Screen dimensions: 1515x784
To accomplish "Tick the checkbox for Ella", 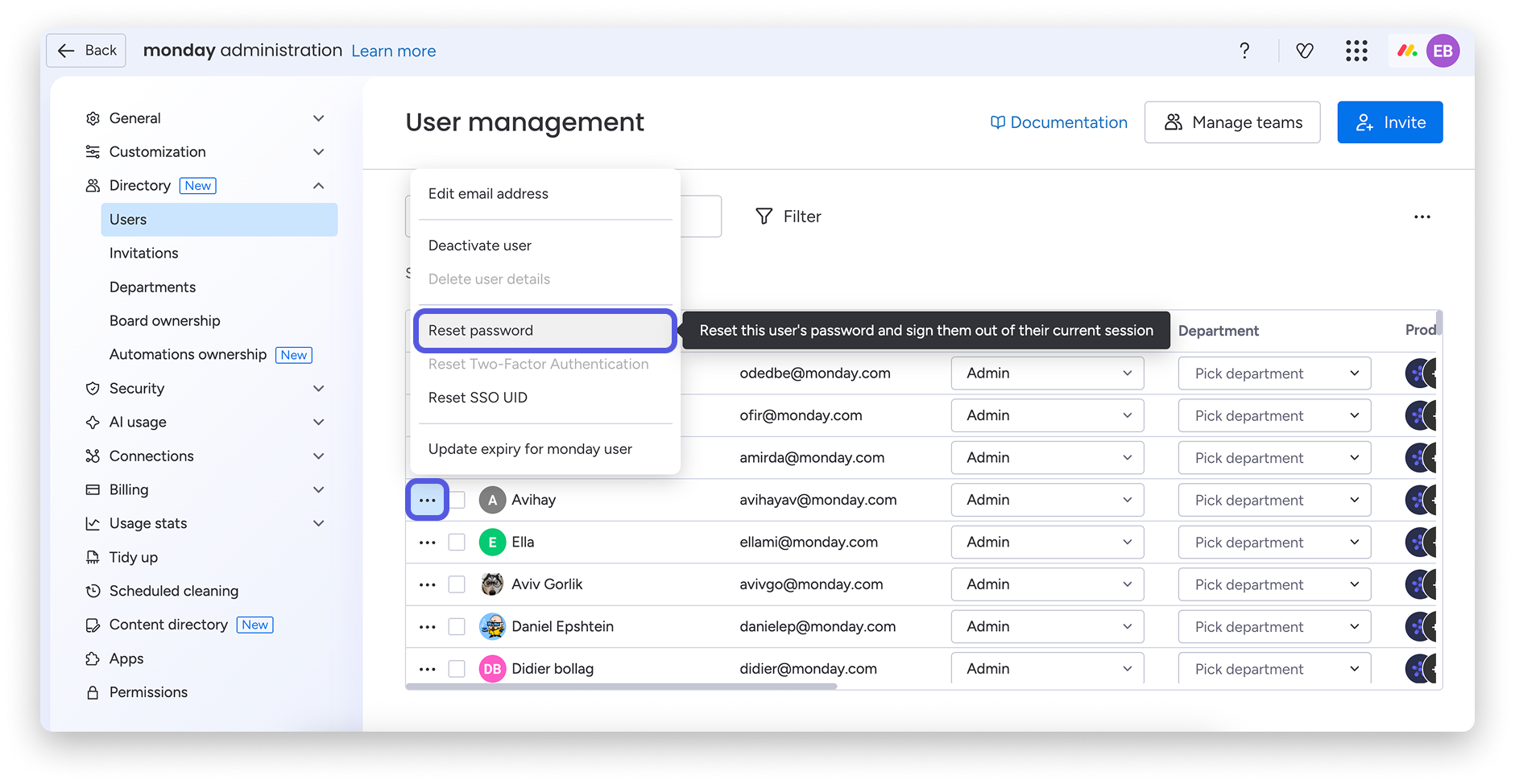I will (x=457, y=543).
